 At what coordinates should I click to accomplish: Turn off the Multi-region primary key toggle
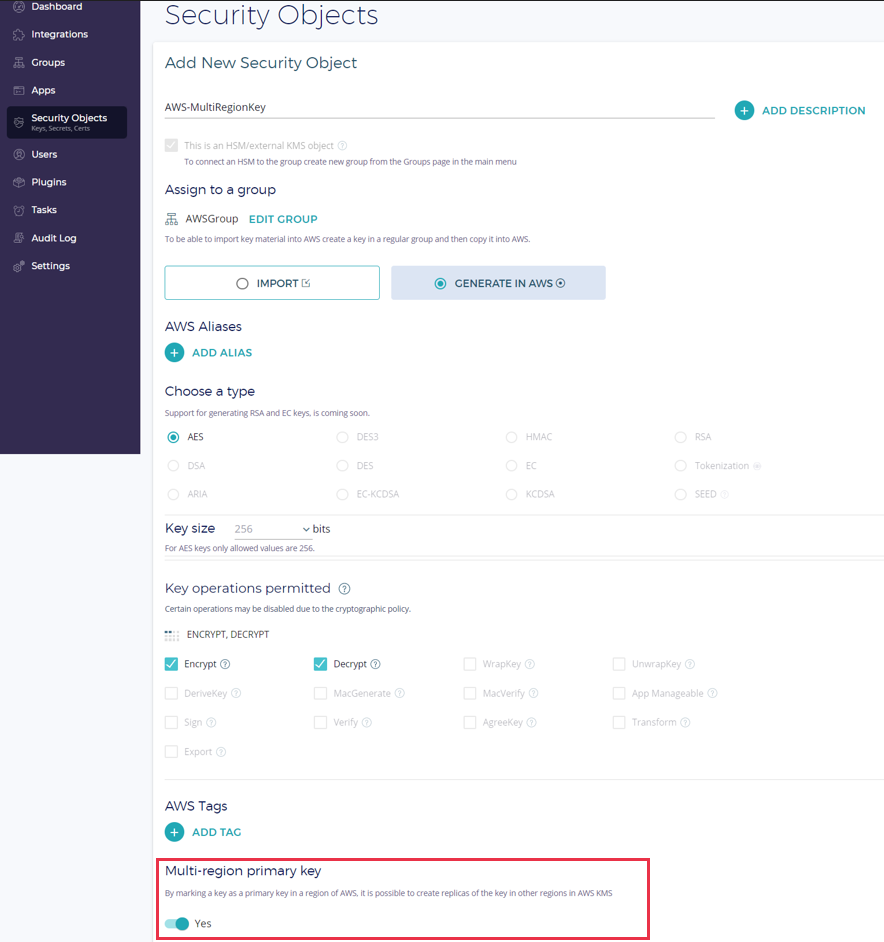coord(177,924)
